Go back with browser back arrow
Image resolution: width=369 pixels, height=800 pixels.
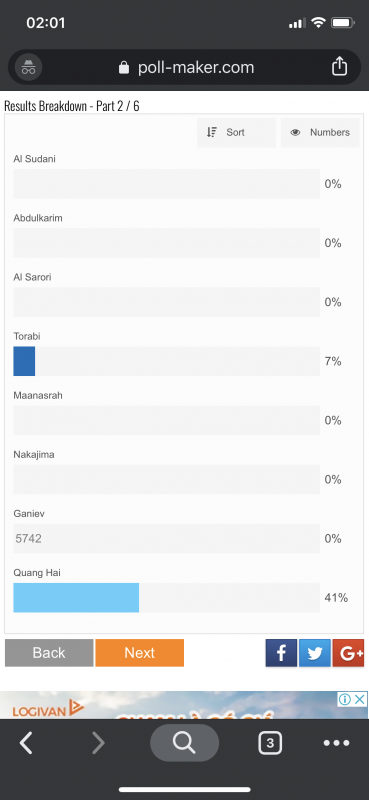(27, 743)
